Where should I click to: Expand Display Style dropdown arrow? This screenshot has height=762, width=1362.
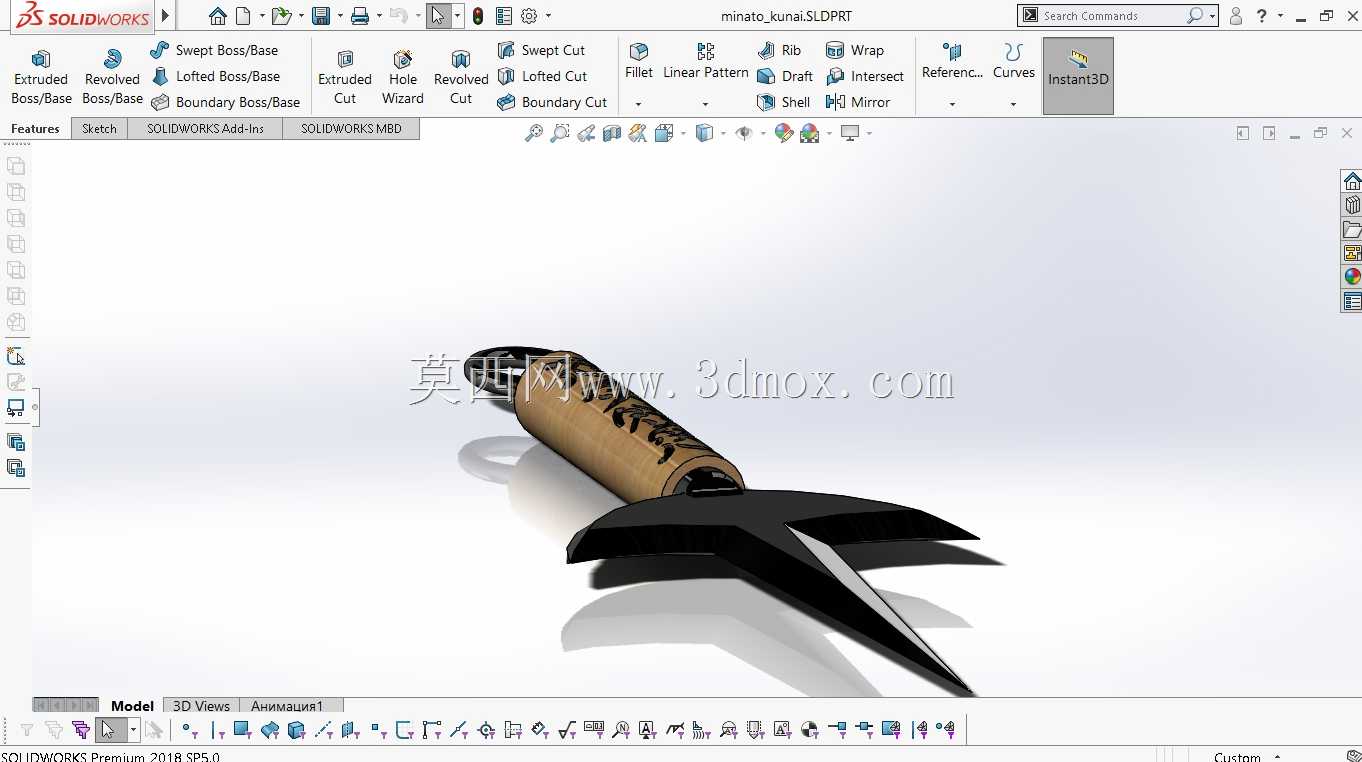(722, 133)
